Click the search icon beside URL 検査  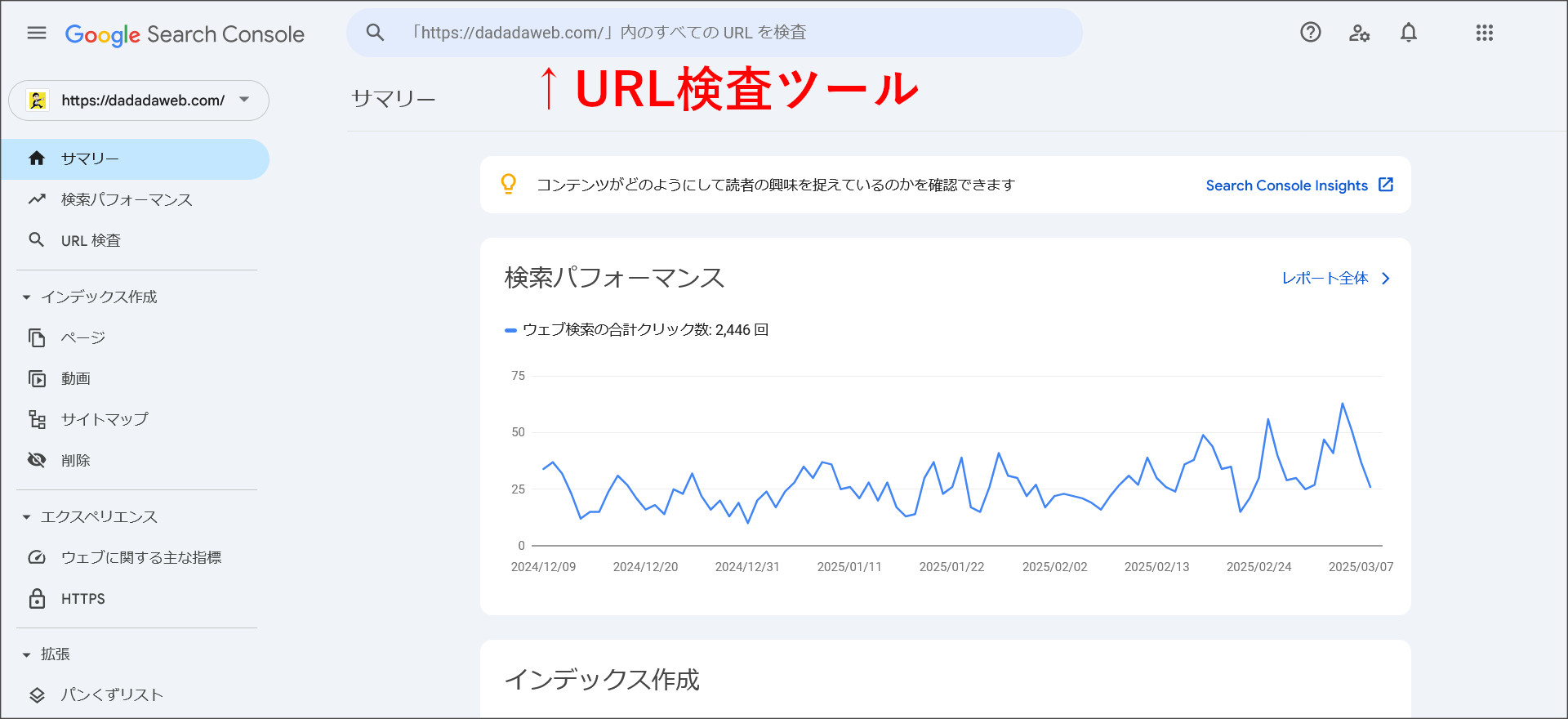pos(37,240)
